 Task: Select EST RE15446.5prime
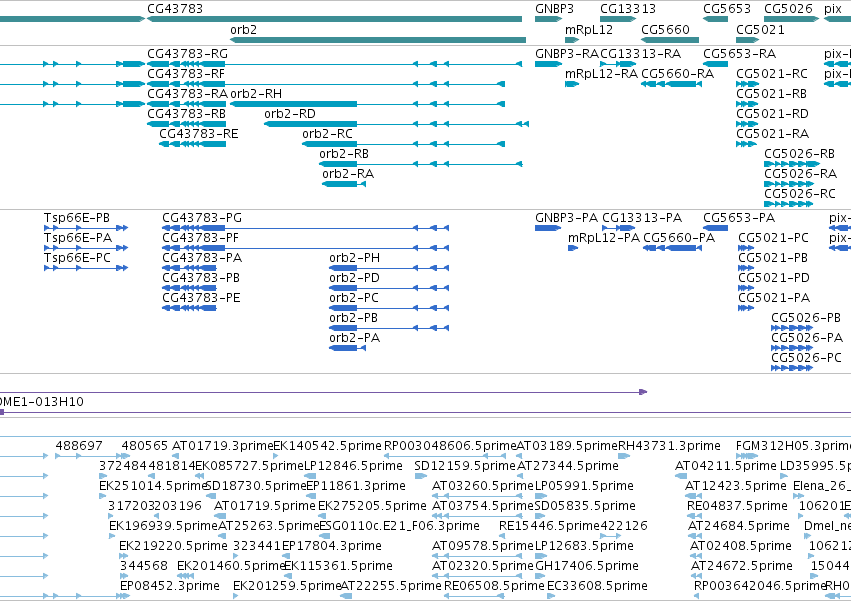549,526
